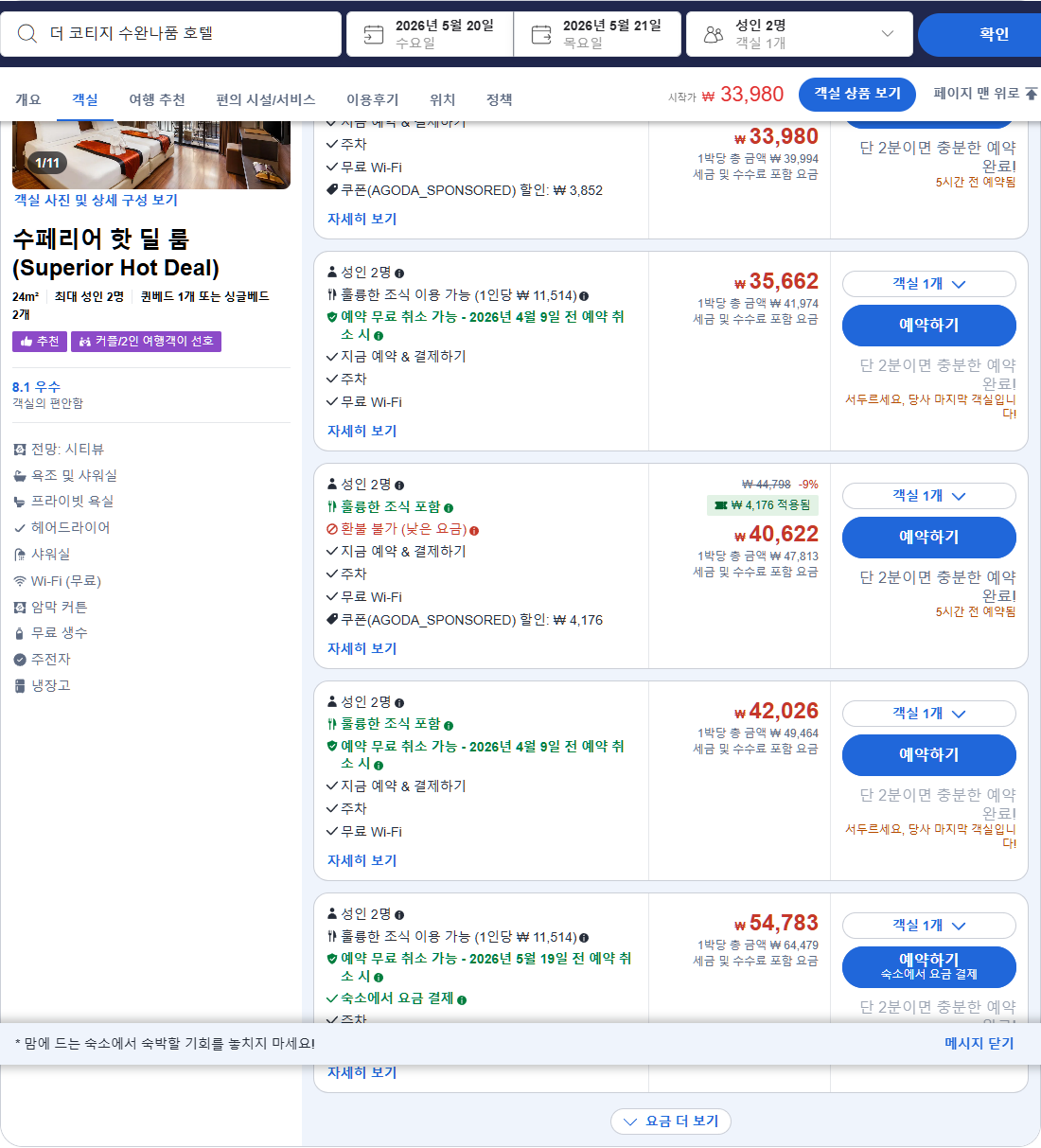Click the 페이지 맨 위로 arrow icon

[x=1032, y=94]
